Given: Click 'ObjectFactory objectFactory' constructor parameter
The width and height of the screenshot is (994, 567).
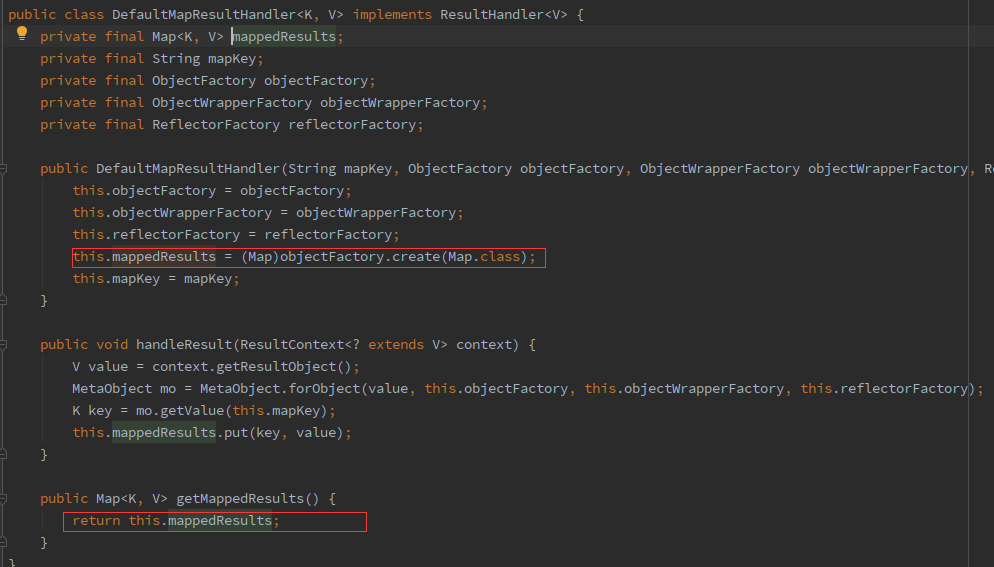Looking at the screenshot, I should pos(515,169).
